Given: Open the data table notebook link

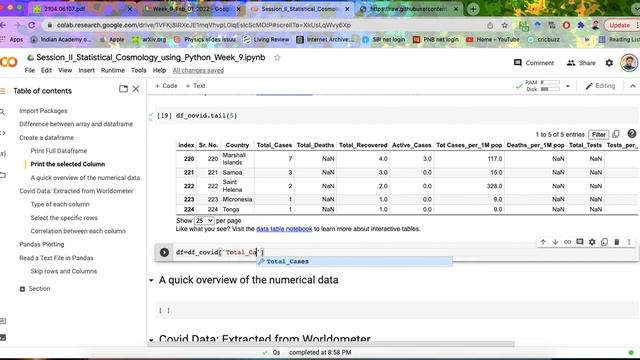Looking at the screenshot, I should (284, 229).
